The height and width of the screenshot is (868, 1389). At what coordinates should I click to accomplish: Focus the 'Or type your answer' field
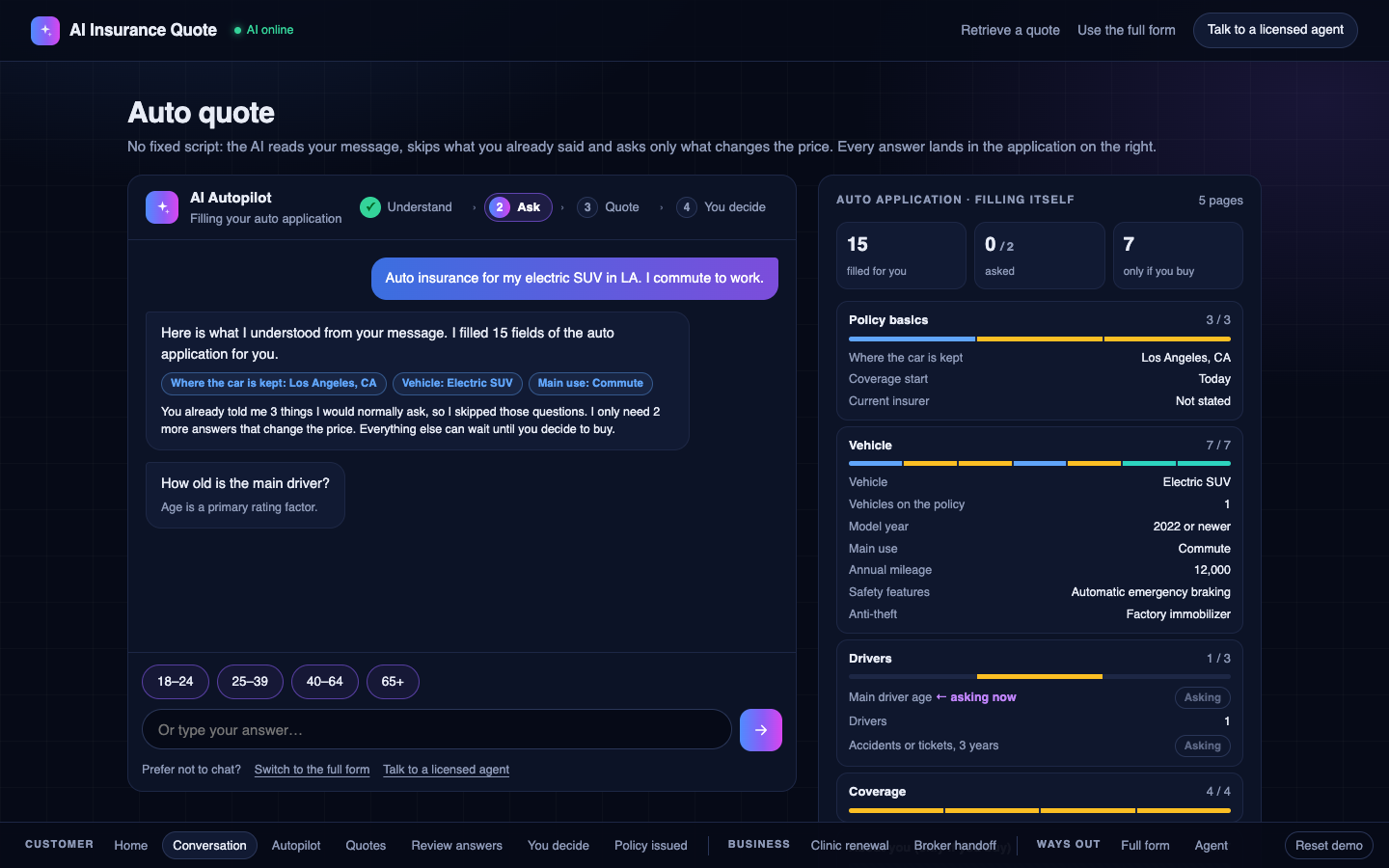[x=437, y=730]
